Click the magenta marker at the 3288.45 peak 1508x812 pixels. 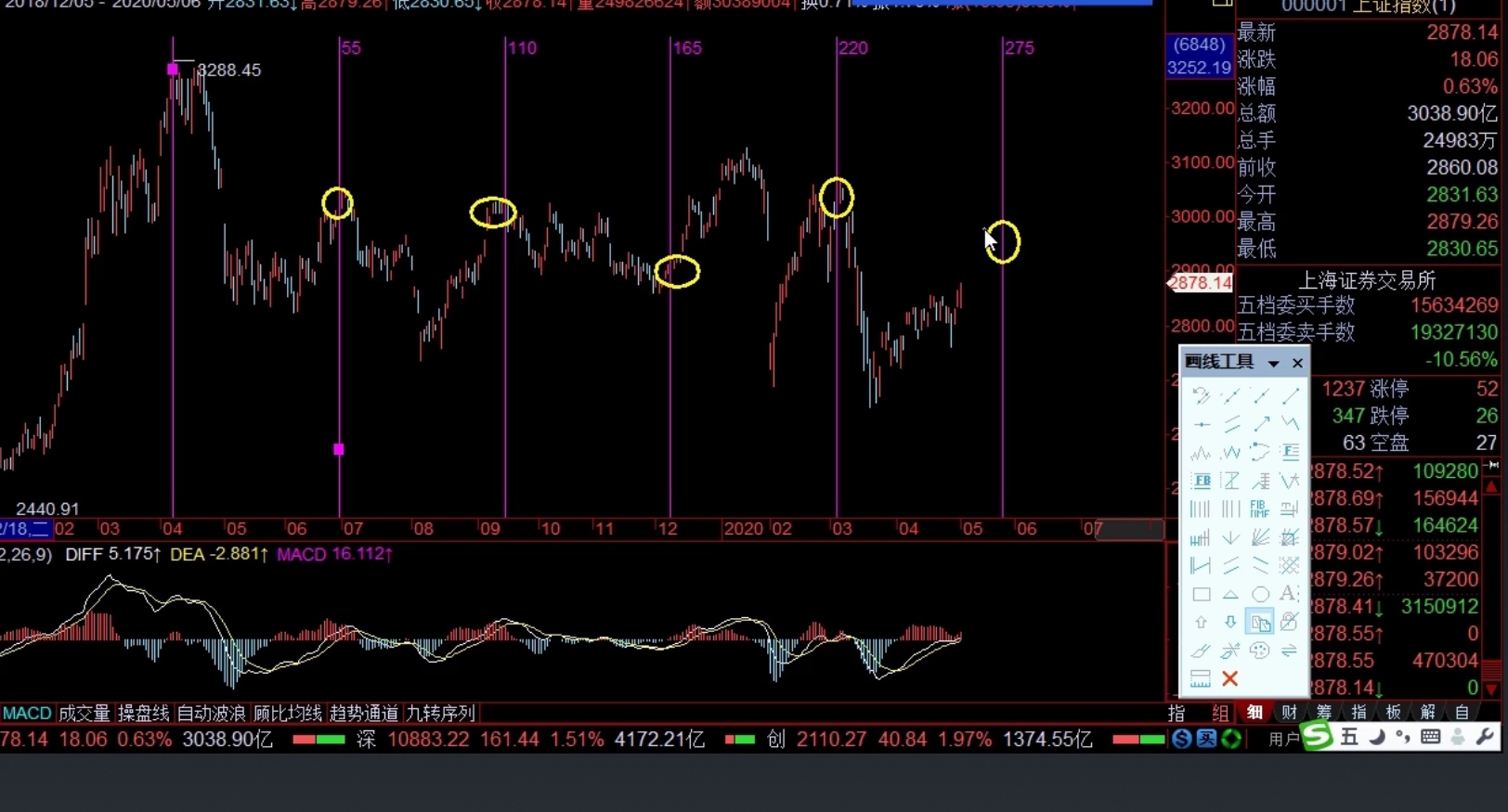173,69
